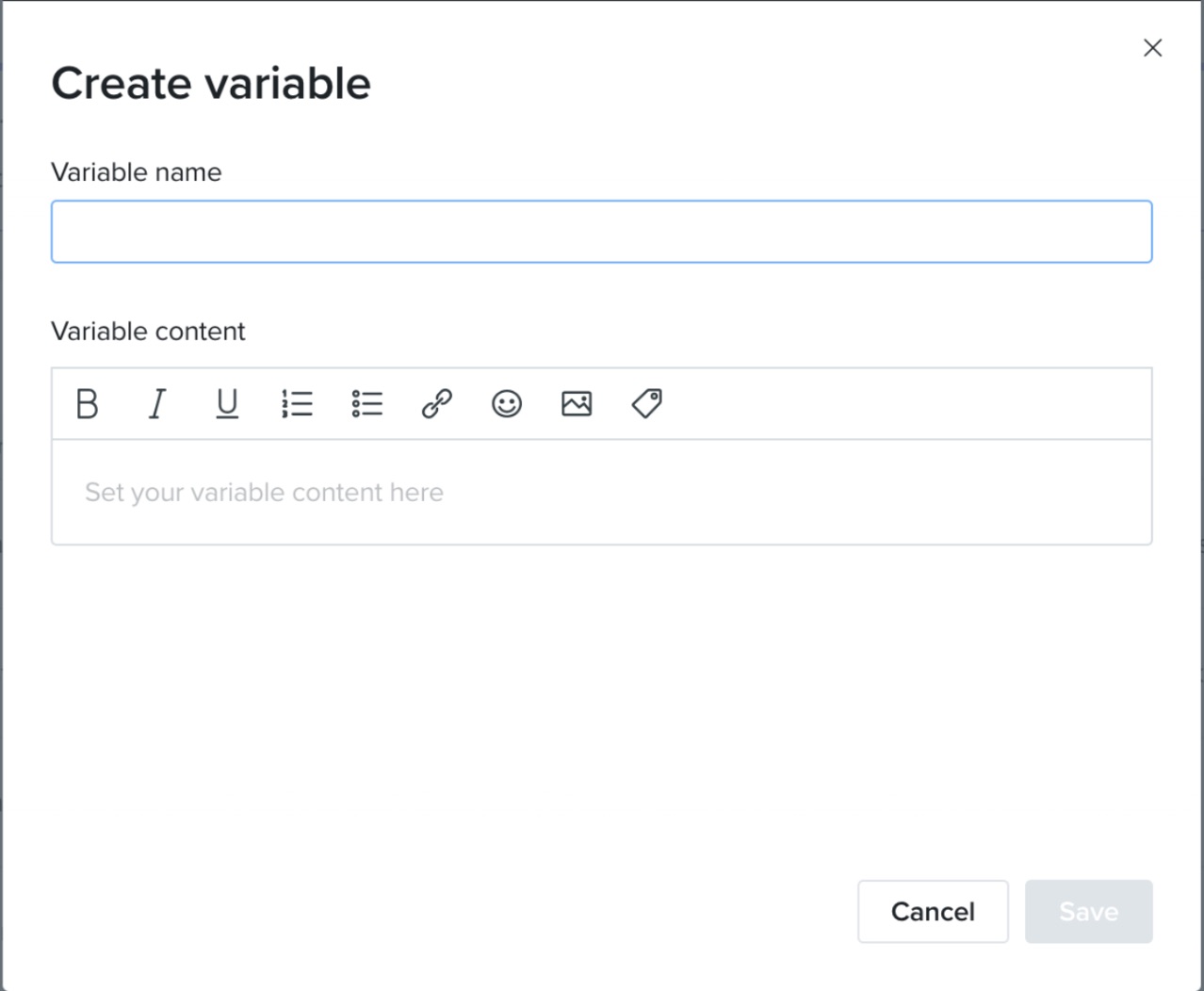Select the 'Variable name' label
The image size is (1204, 991).
coord(137,172)
